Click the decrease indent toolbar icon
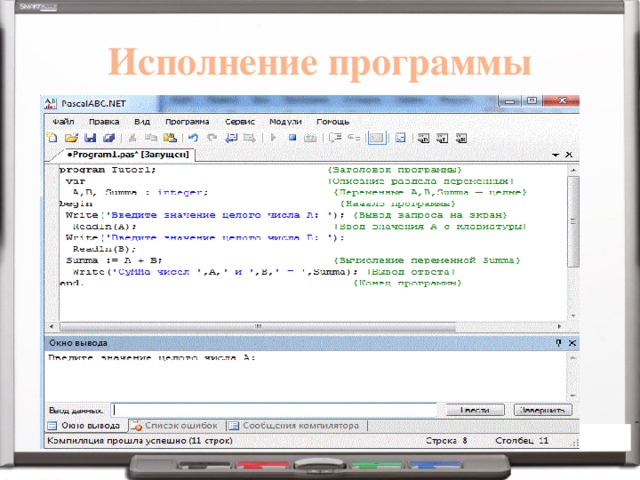Viewport: 640px width, 480px height. [354, 138]
